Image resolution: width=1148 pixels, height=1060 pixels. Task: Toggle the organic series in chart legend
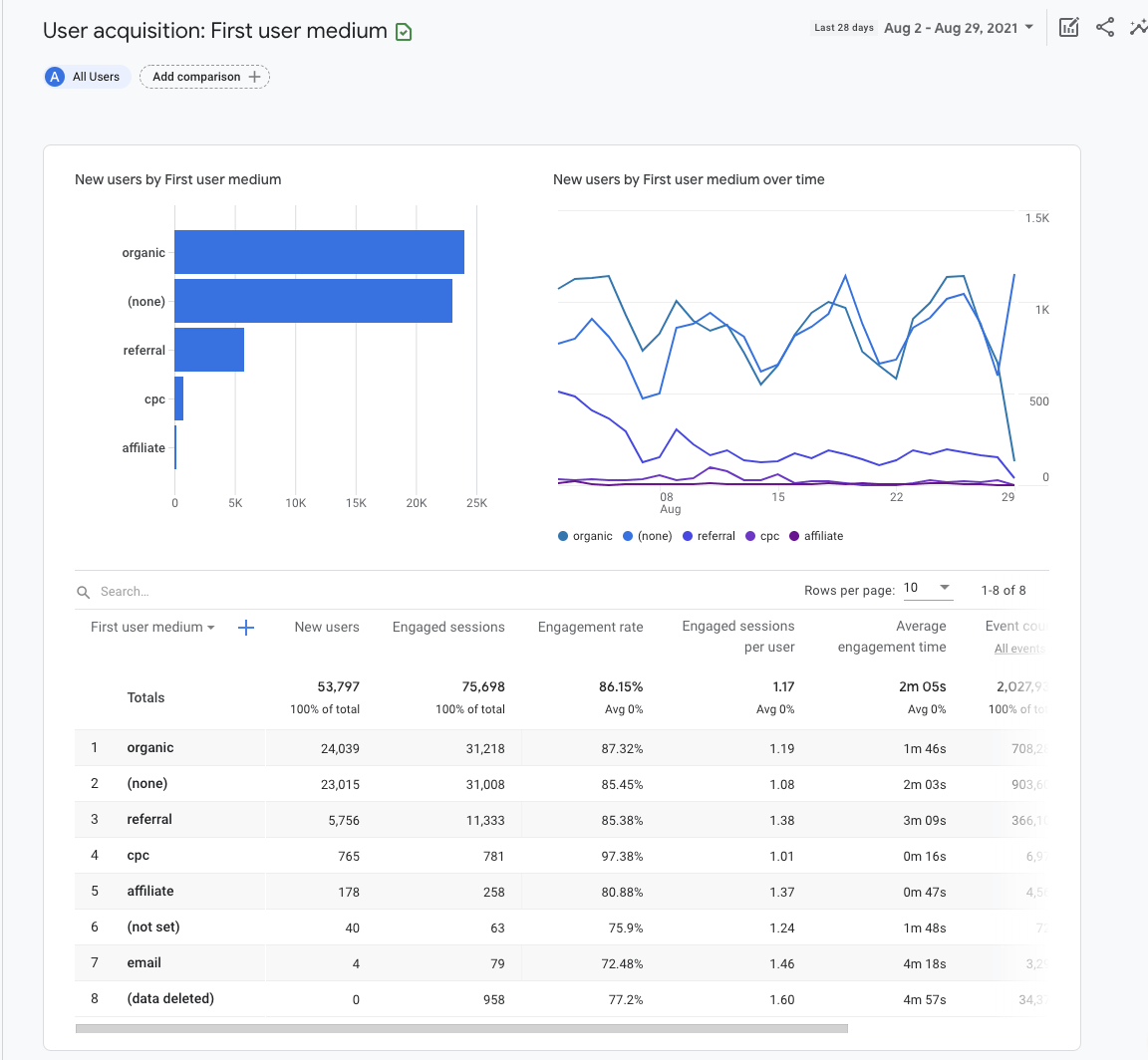point(586,536)
